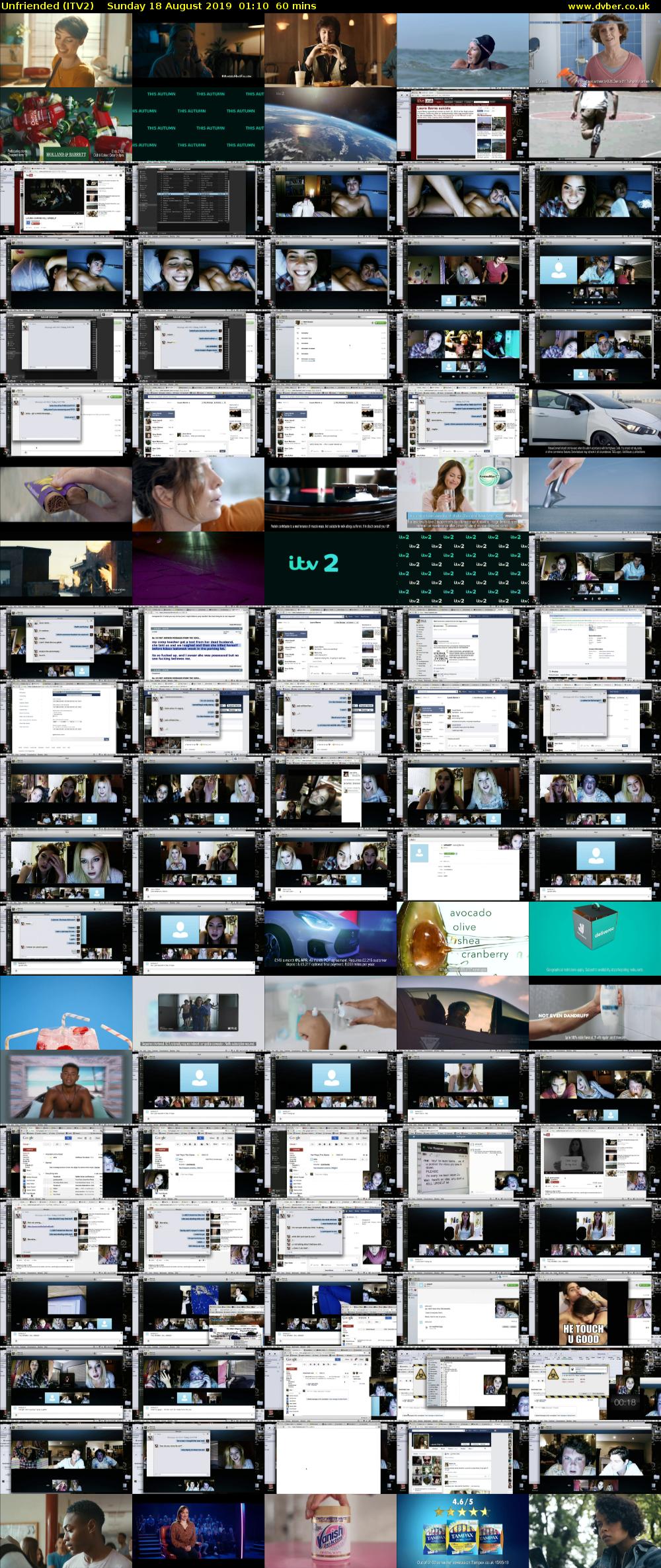Viewport: 661px width, 1568px height.
Task: Open the Tampax 4.6/5 rating thumbnail
Action: point(463,1532)
